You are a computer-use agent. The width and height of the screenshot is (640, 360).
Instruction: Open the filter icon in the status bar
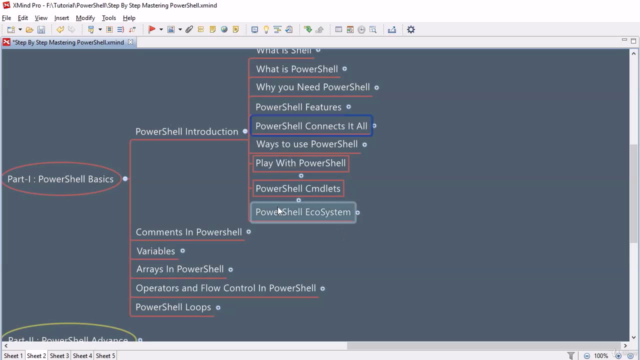point(571,356)
